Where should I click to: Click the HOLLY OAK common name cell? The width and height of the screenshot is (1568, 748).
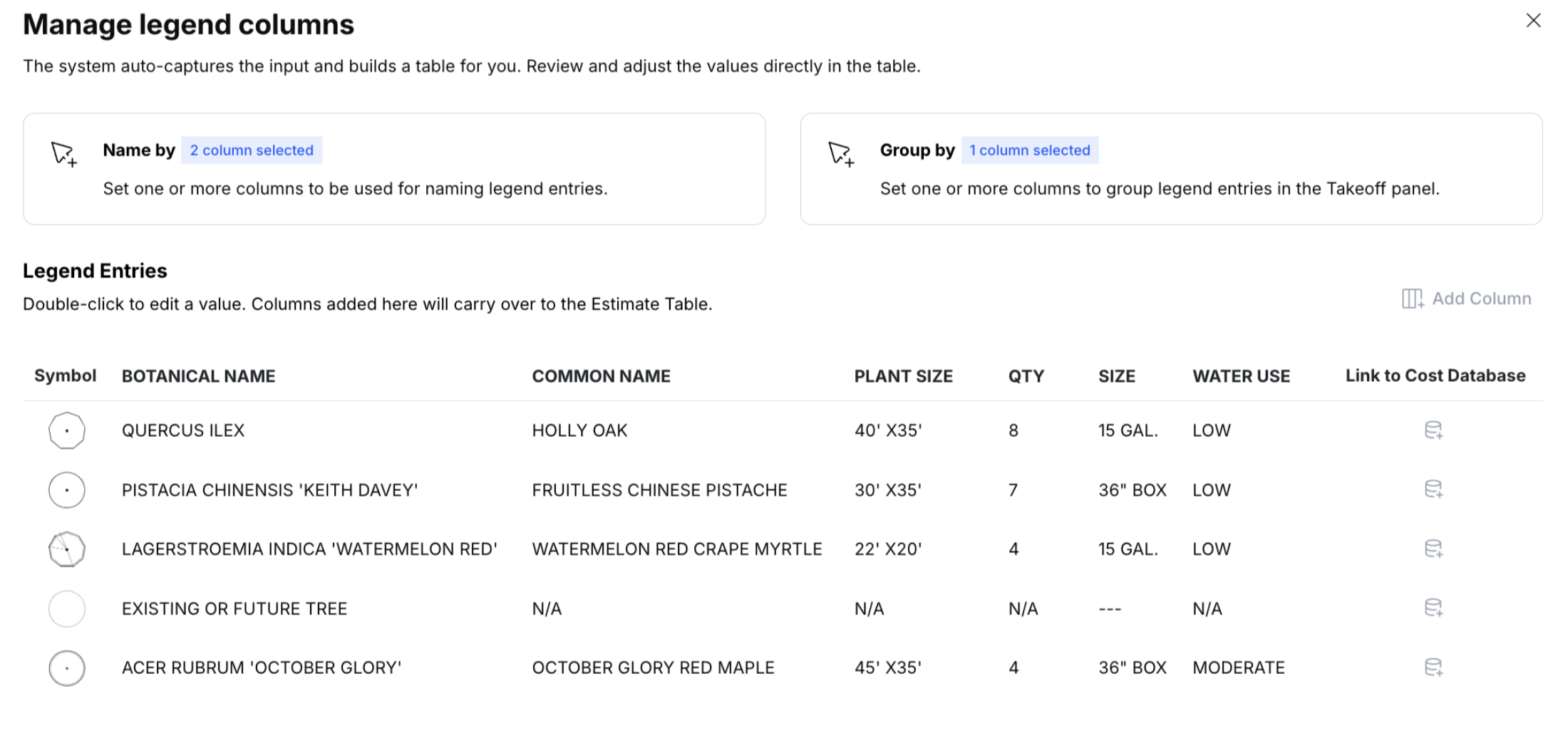[x=579, y=430]
